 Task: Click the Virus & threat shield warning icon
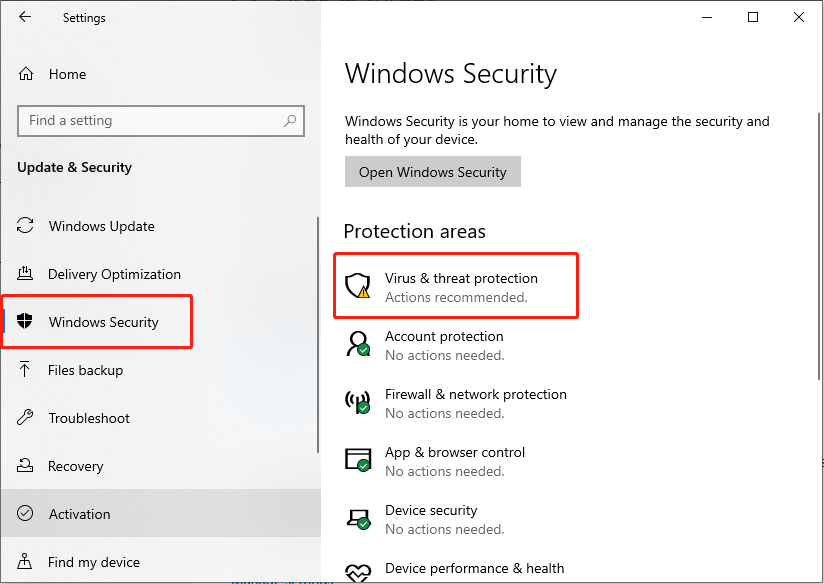(x=357, y=285)
